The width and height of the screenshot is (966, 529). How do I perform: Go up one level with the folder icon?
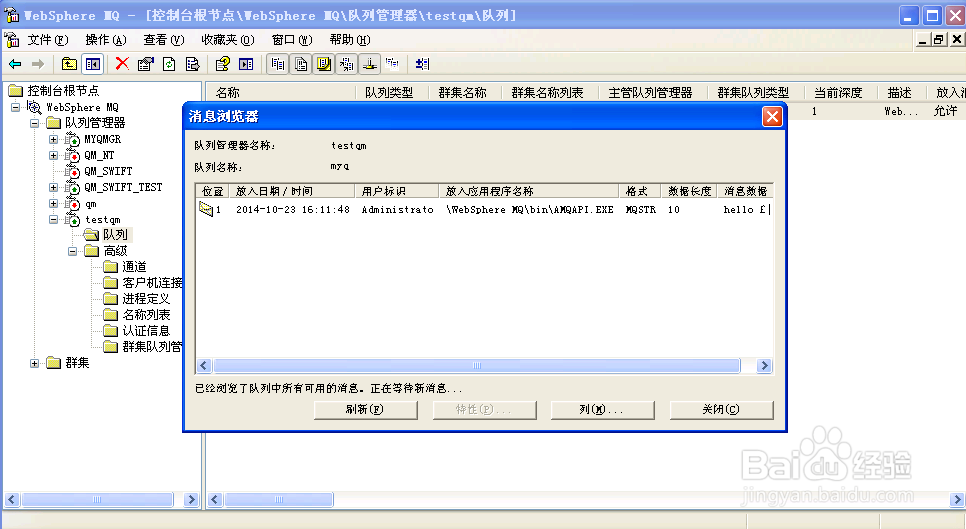[x=70, y=64]
